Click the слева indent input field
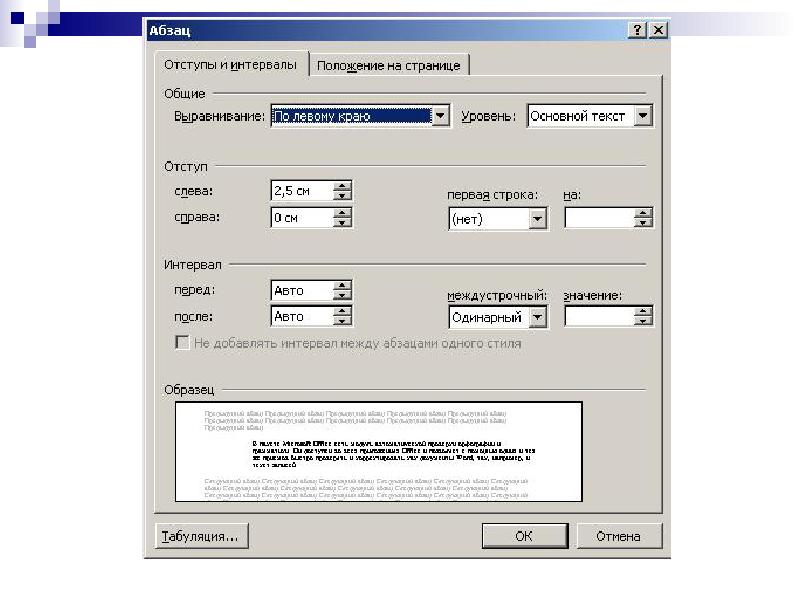 300,191
